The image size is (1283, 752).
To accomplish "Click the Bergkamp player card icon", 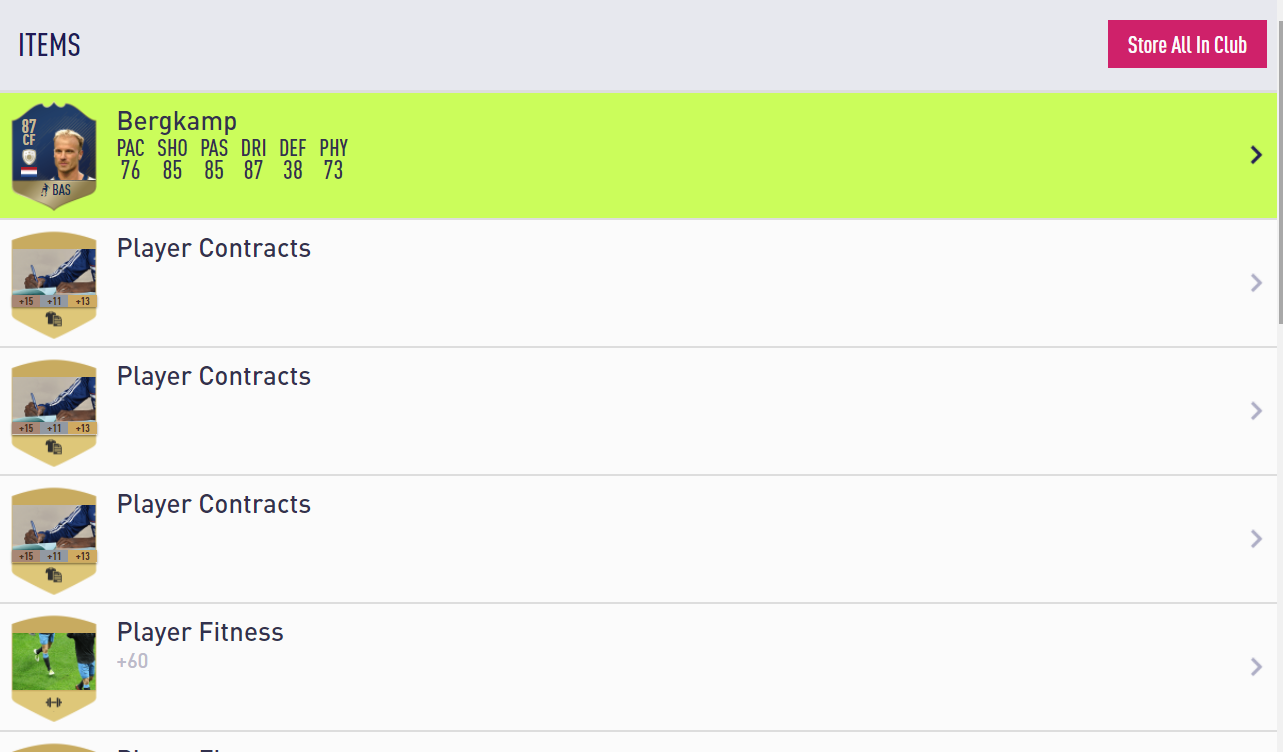I will tap(54, 156).
